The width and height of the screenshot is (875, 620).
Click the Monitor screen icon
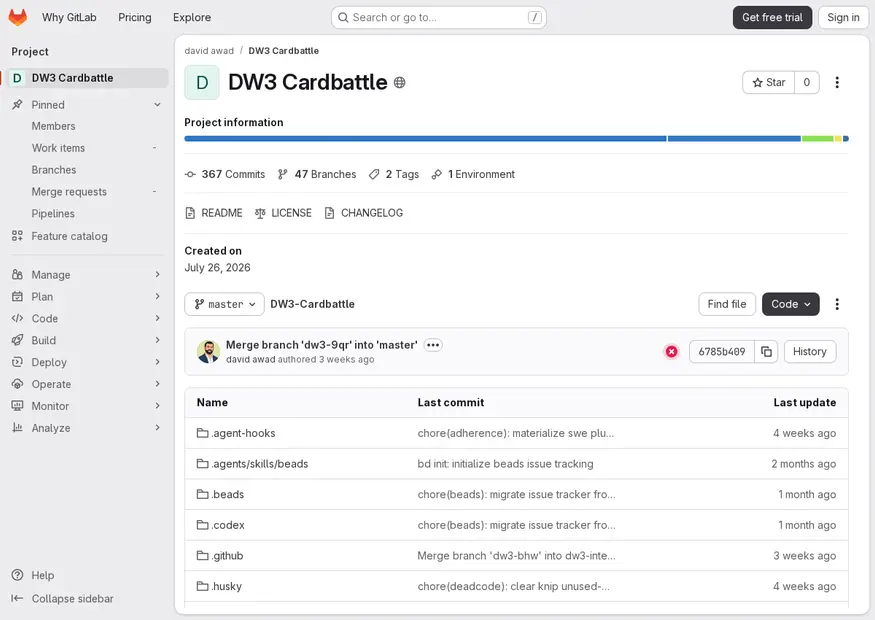(x=17, y=406)
